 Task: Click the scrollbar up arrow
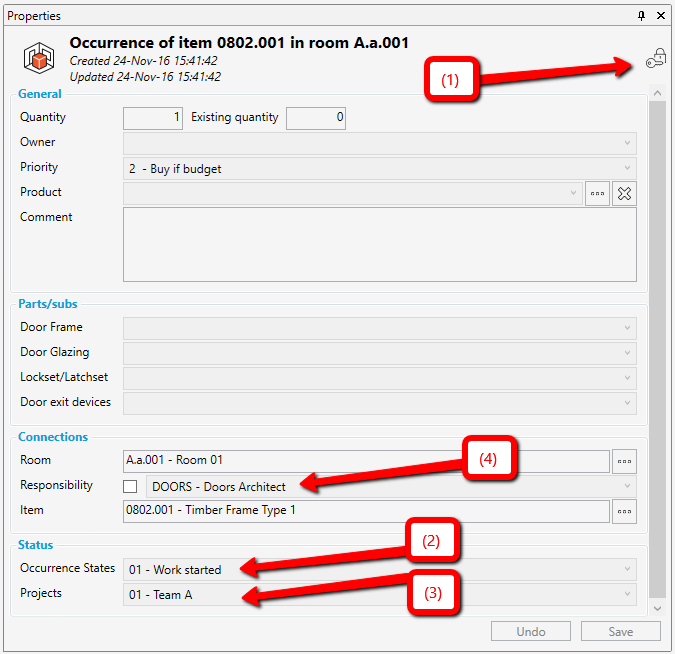pos(657,93)
